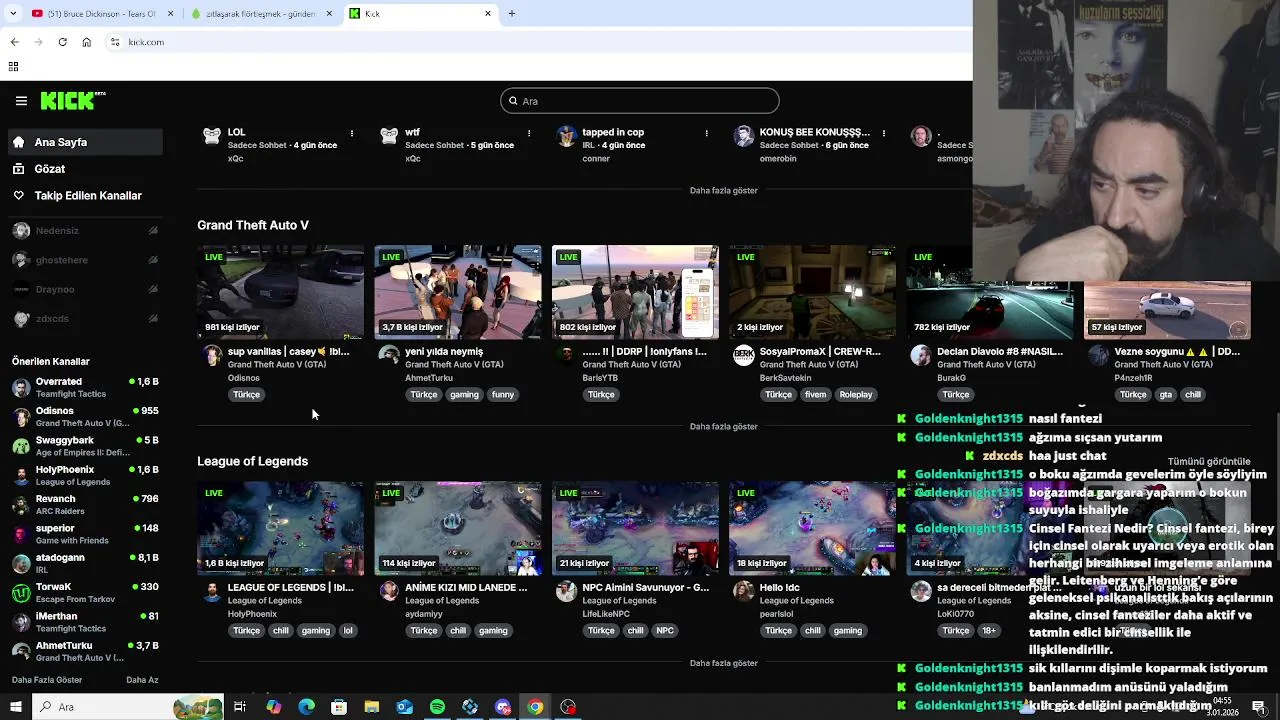Image resolution: width=1280 pixels, height=720 pixels.
Task: Open Outlook from the taskbar
Action: click(404, 707)
